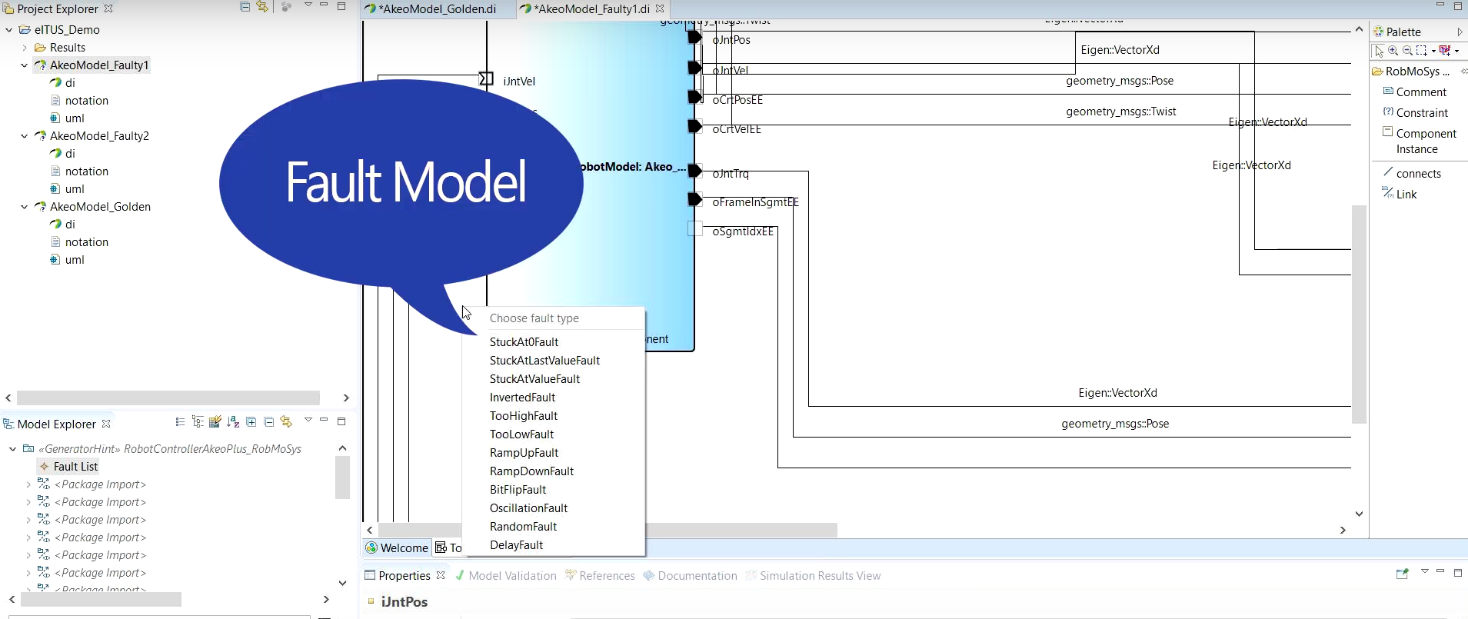Choose StuckAt0Fault from fault type menu
The width and height of the screenshot is (1468, 619).
pyautogui.click(x=523, y=342)
